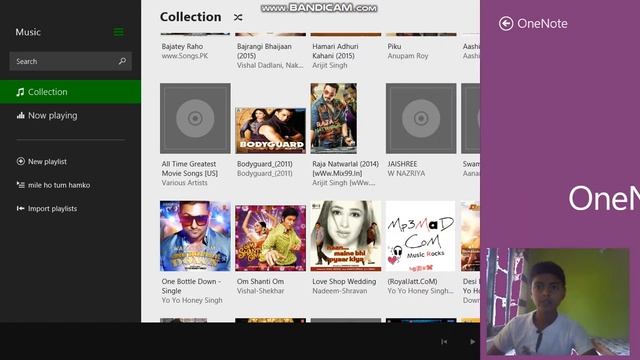
Task: Click the Collection page heading
Action: 191,17
